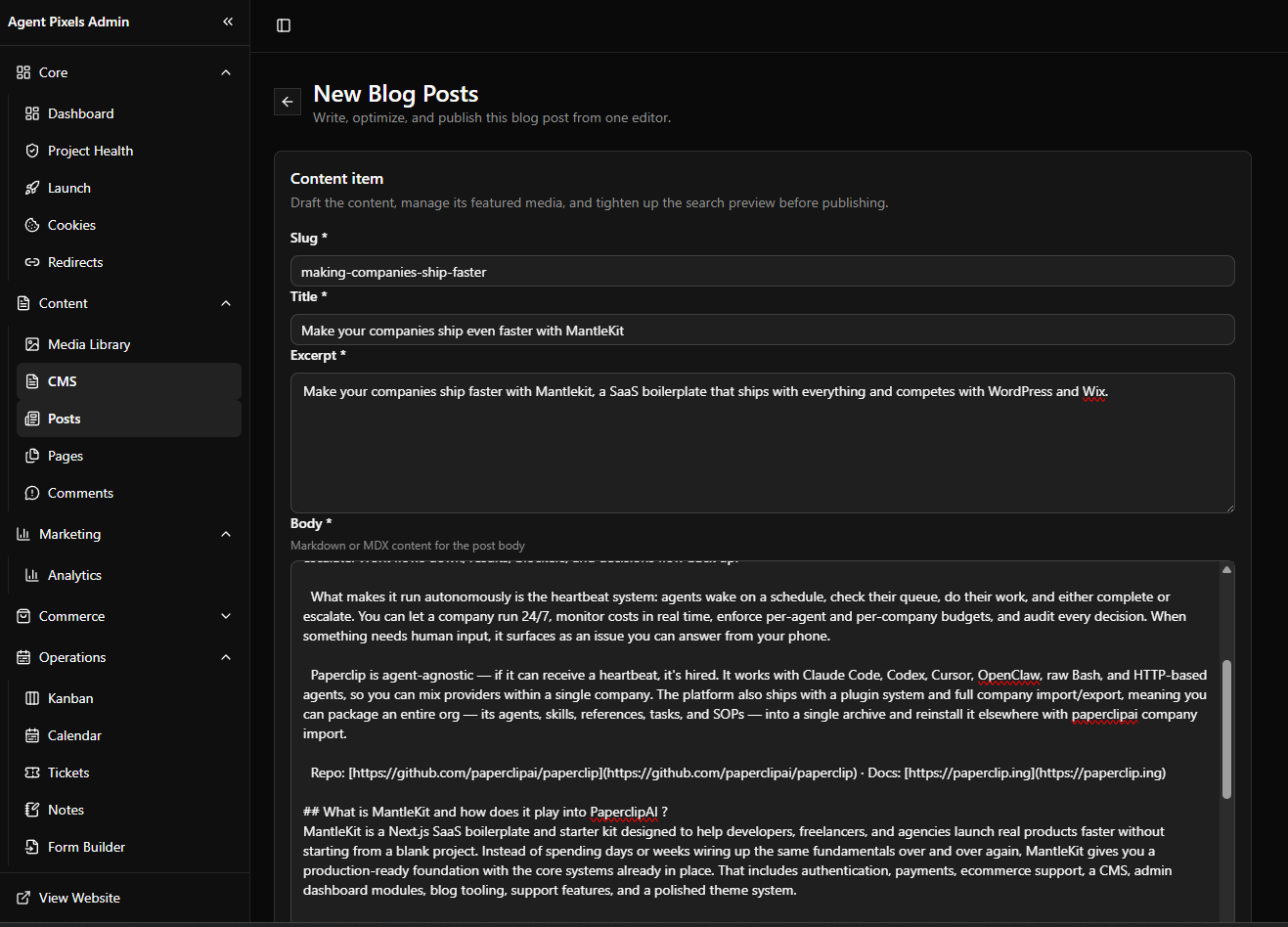The width and height of the screenshot is (1288, 927).
Task: Expand the Commerce section chevron
Action: [226, 616]
